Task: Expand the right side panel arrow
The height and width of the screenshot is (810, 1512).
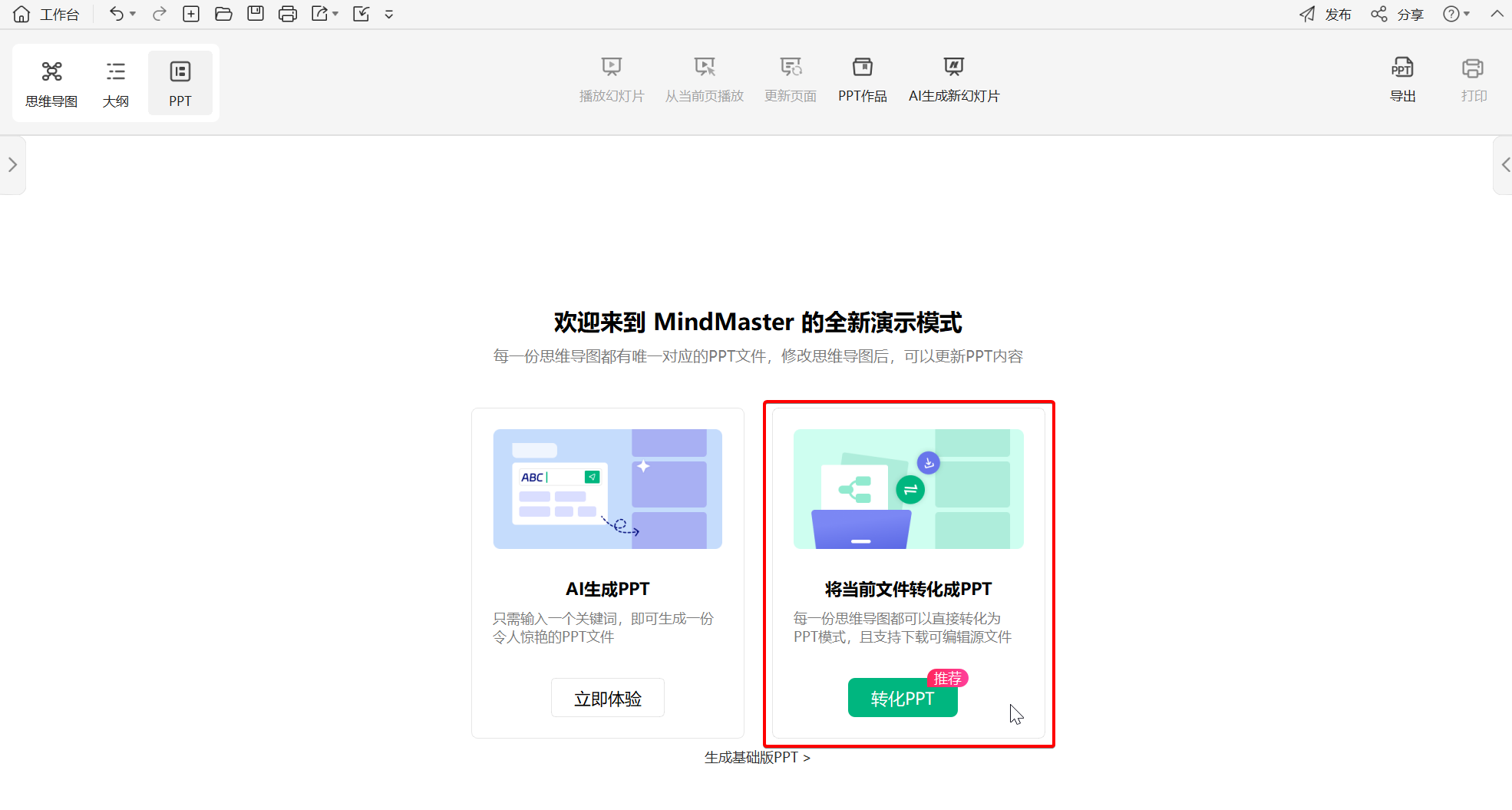Action: click(x=1504, y=165)
